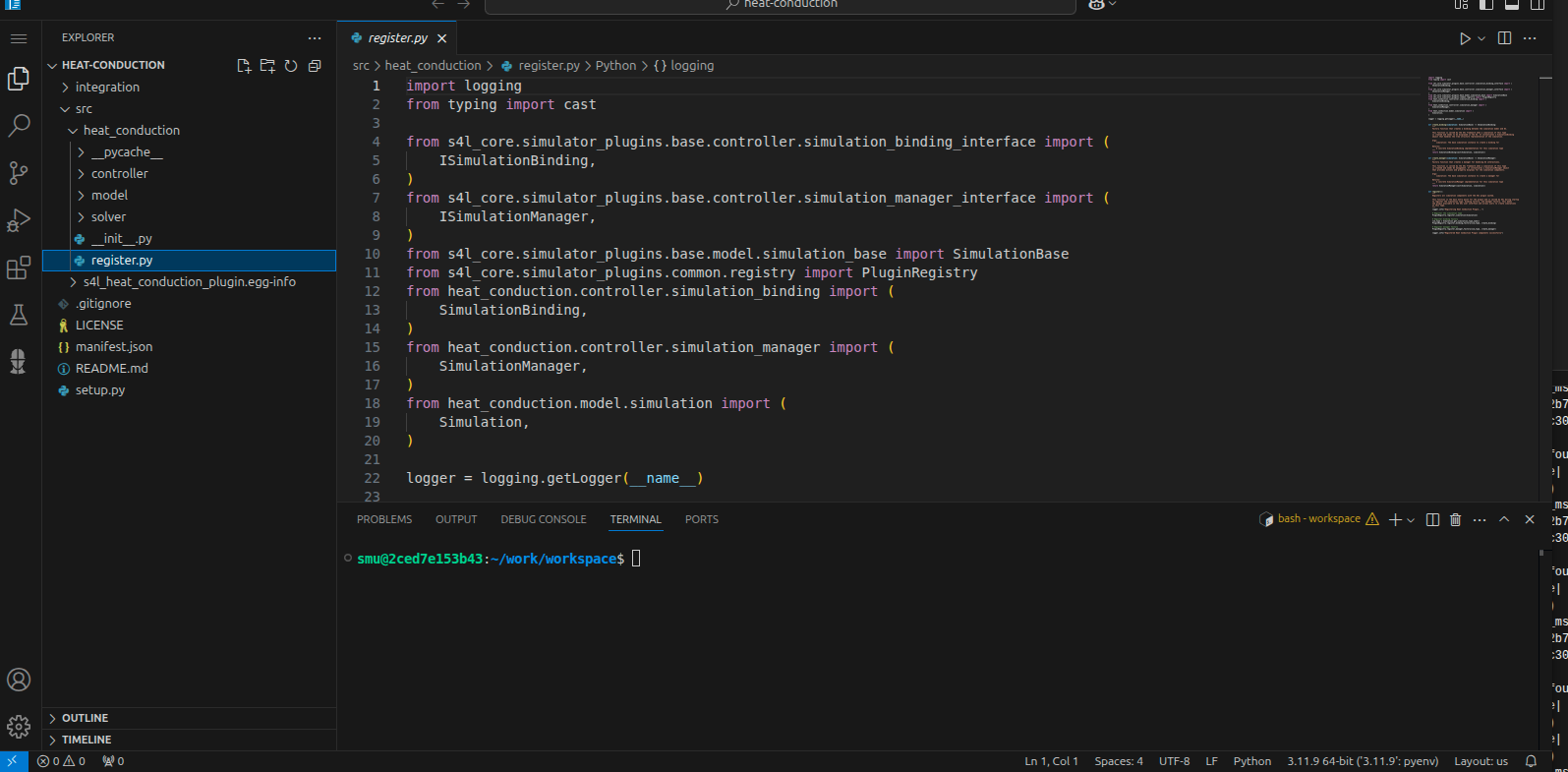The height and width of the screenshot is (772, 1568).
Task: Expand the TIMELINE section
Action: (189, 740)
